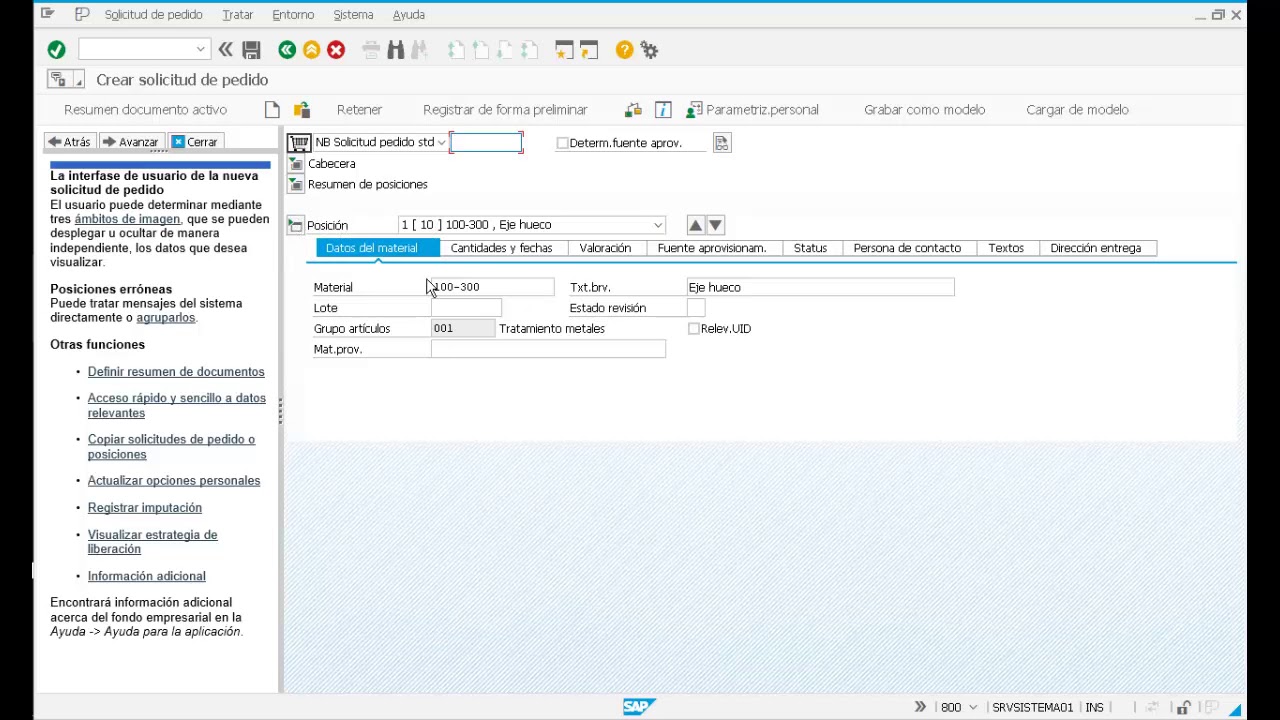Click the Check document scales icon
This screenshot has height=720, width=1280.
[633, 110]
